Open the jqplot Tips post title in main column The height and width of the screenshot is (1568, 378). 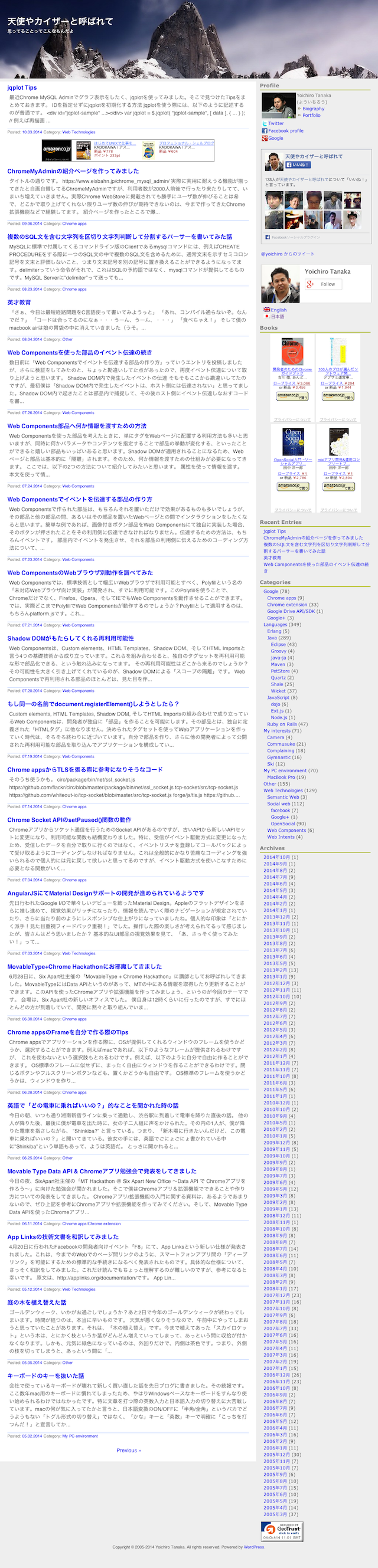pos(22,88)
